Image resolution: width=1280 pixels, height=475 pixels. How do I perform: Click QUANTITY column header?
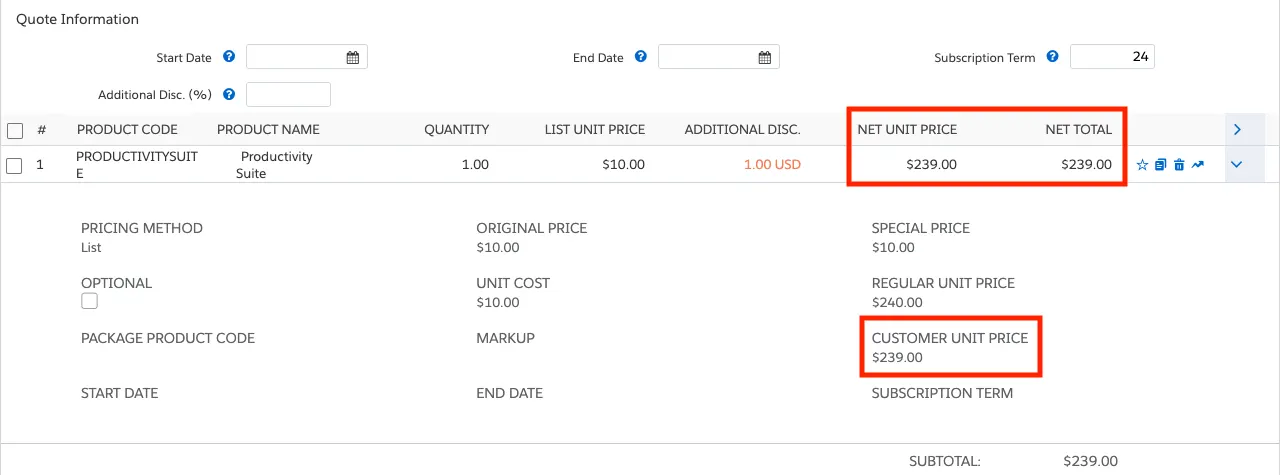tap(457, 130)
